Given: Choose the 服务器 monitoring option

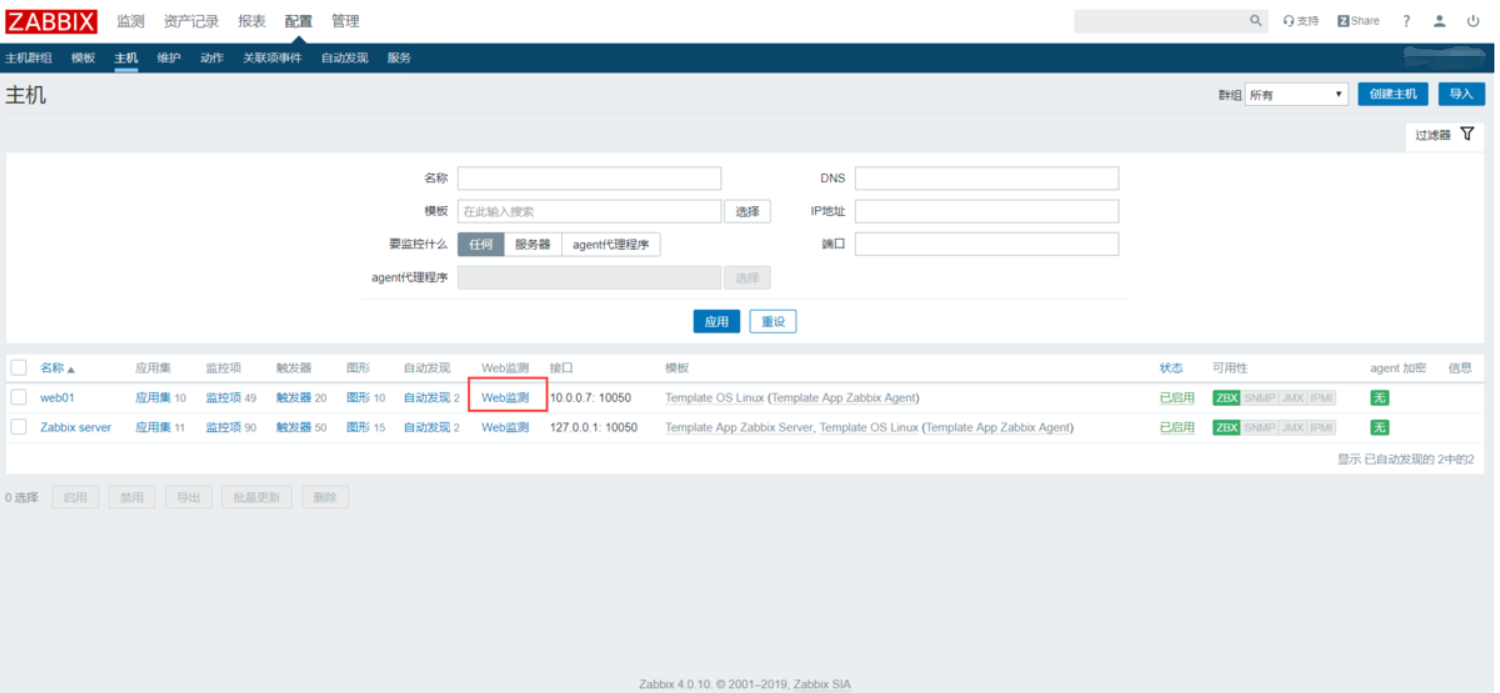Looking at the screenshot, I should (533, 244).
